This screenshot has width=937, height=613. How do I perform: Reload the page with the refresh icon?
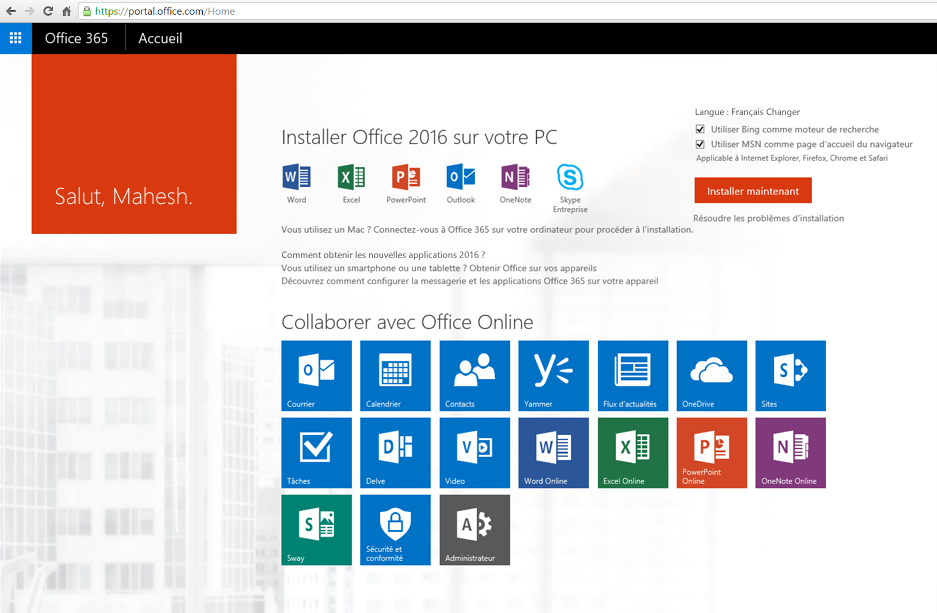click(x=48, y=11)
